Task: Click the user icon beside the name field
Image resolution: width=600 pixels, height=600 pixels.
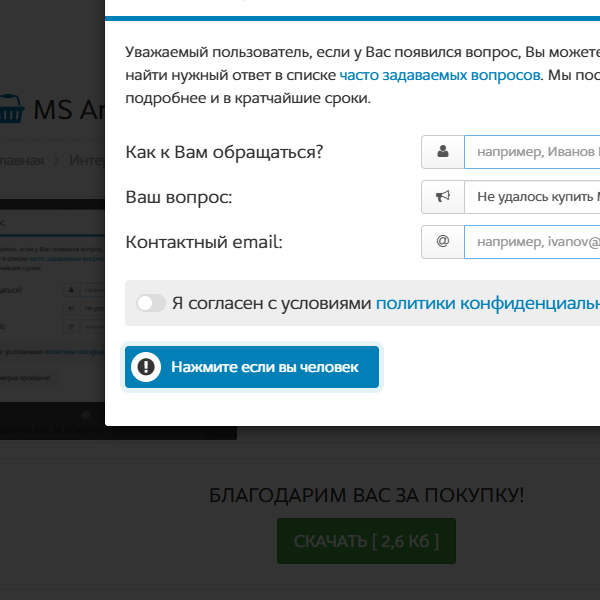Action: pyautogui.click(x=443, y=153)
